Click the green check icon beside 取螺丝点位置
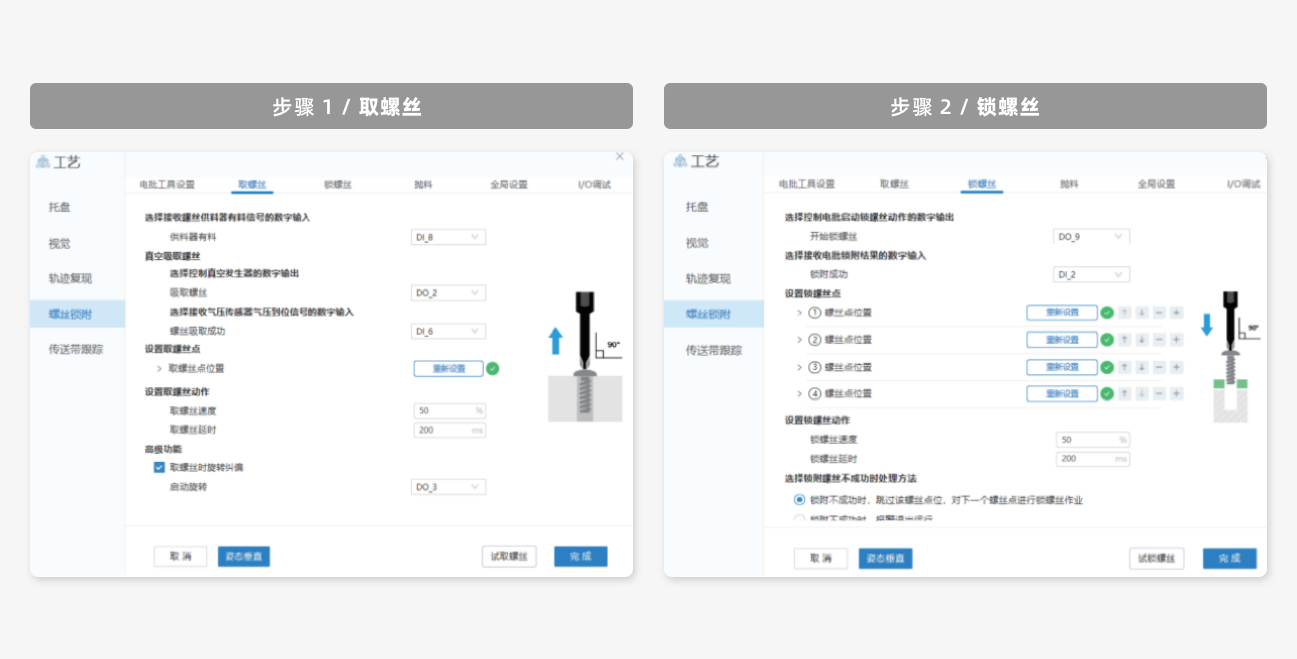Viewport: 1297px width, 659px height. [x=492, y=369]
